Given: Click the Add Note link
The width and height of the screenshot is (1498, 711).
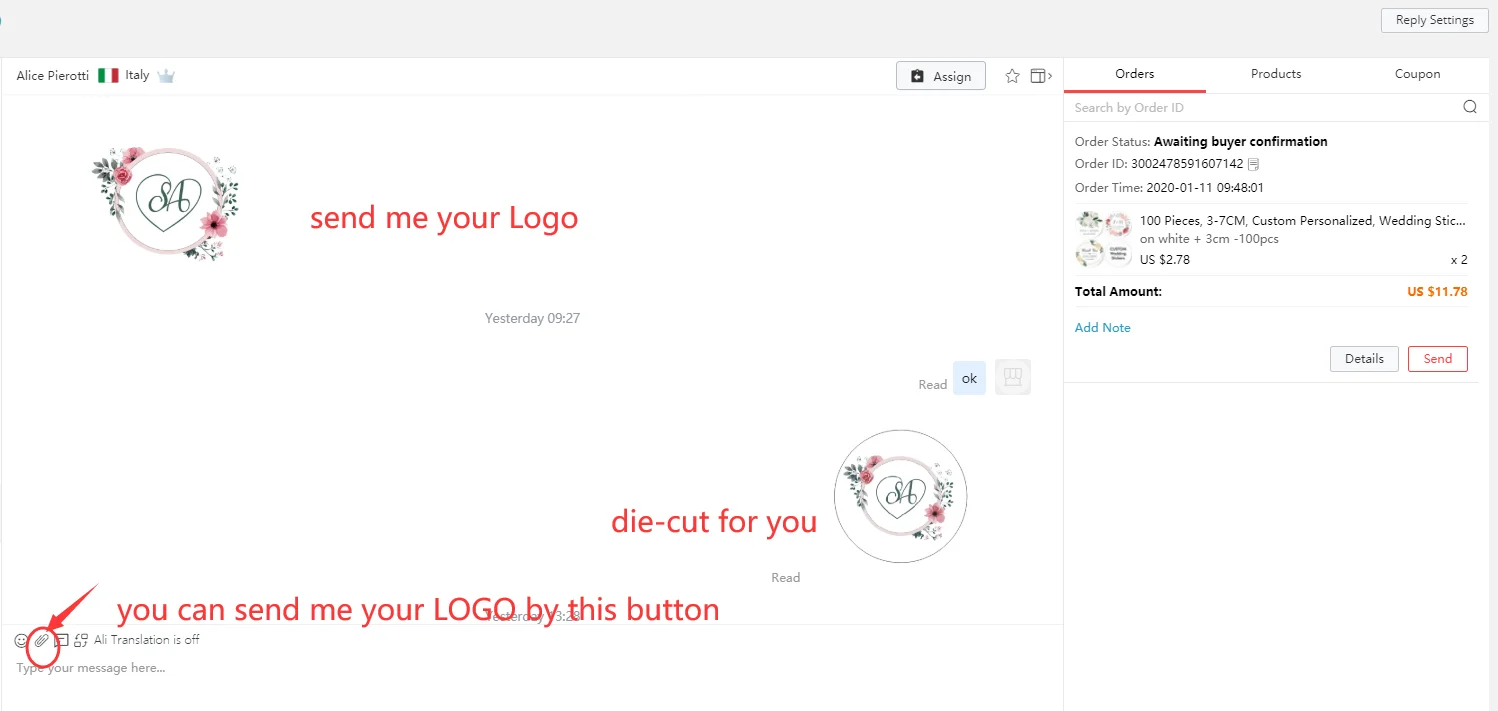Looking at the screenshot, I should [1102, 328].
